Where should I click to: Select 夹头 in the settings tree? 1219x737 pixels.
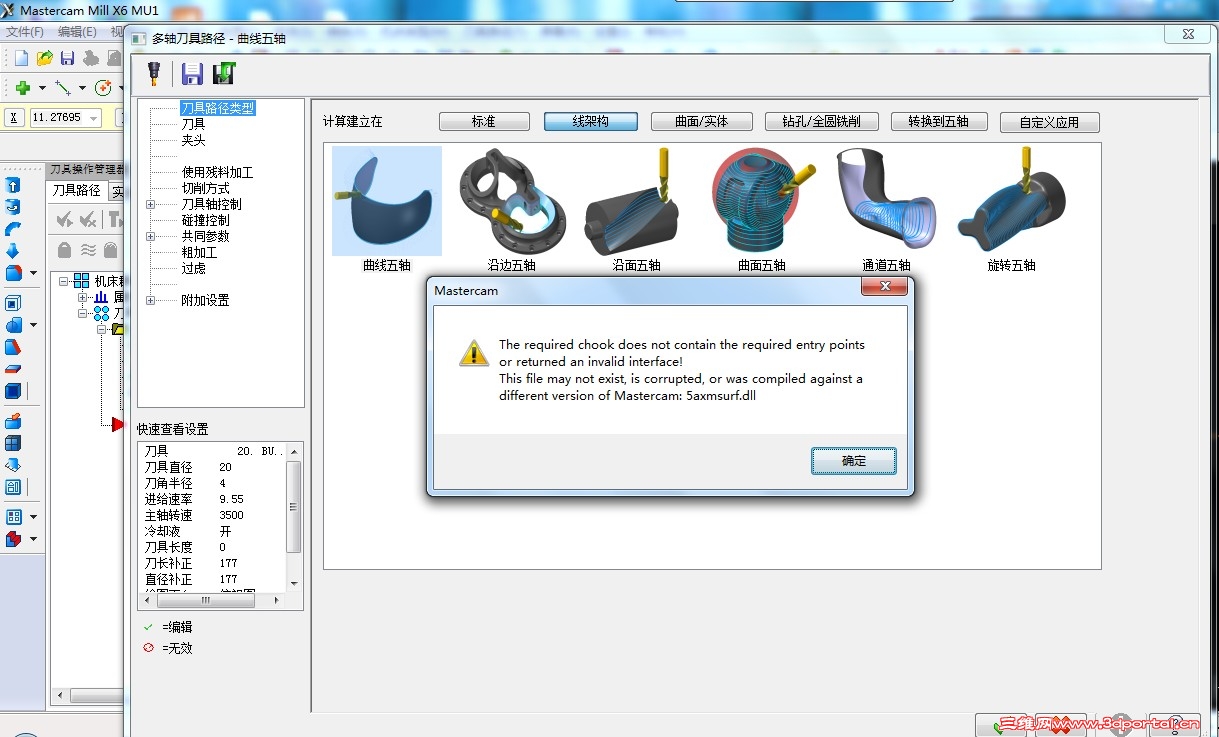click(x=193, y=140)
